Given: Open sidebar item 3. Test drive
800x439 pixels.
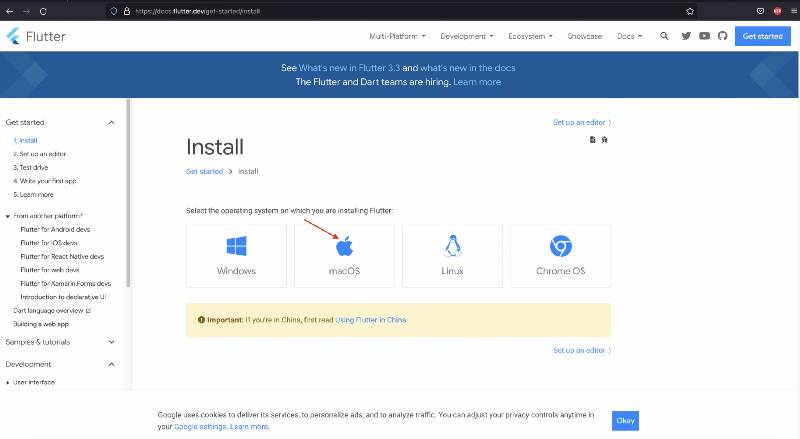Looking at the screenshot, I should 31,167.
